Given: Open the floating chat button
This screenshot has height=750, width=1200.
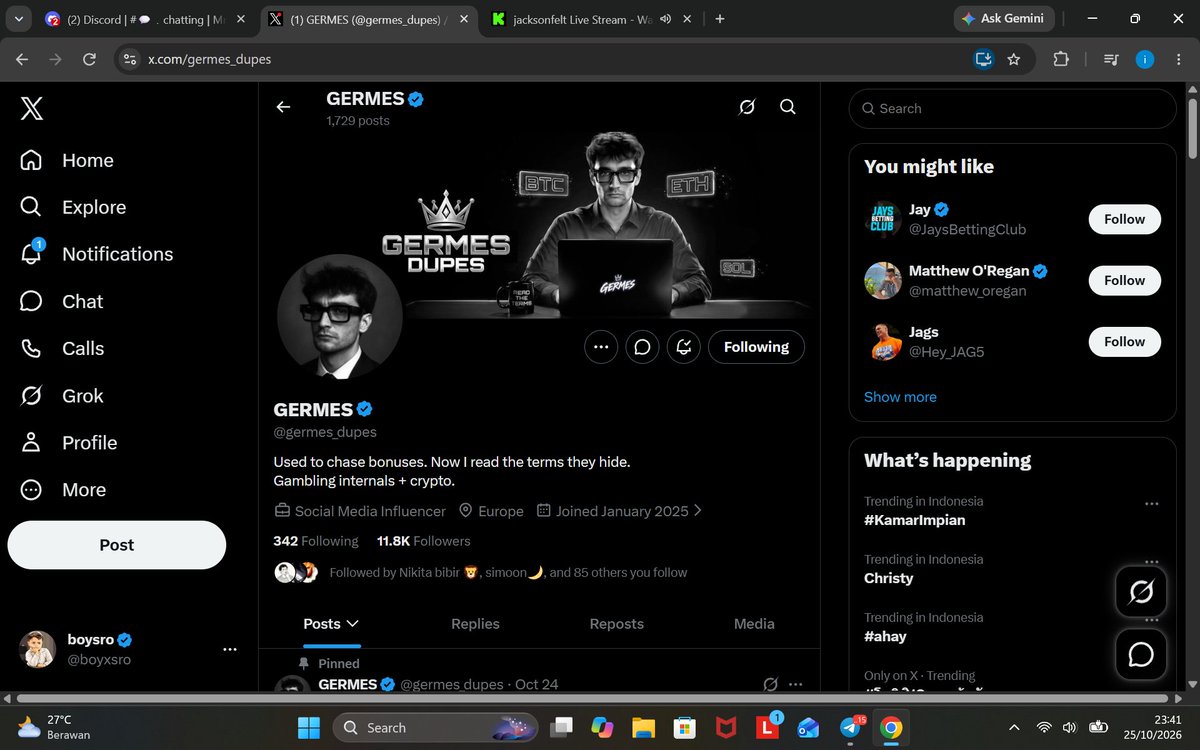Looking at the screenshot, I should 1141,655.
